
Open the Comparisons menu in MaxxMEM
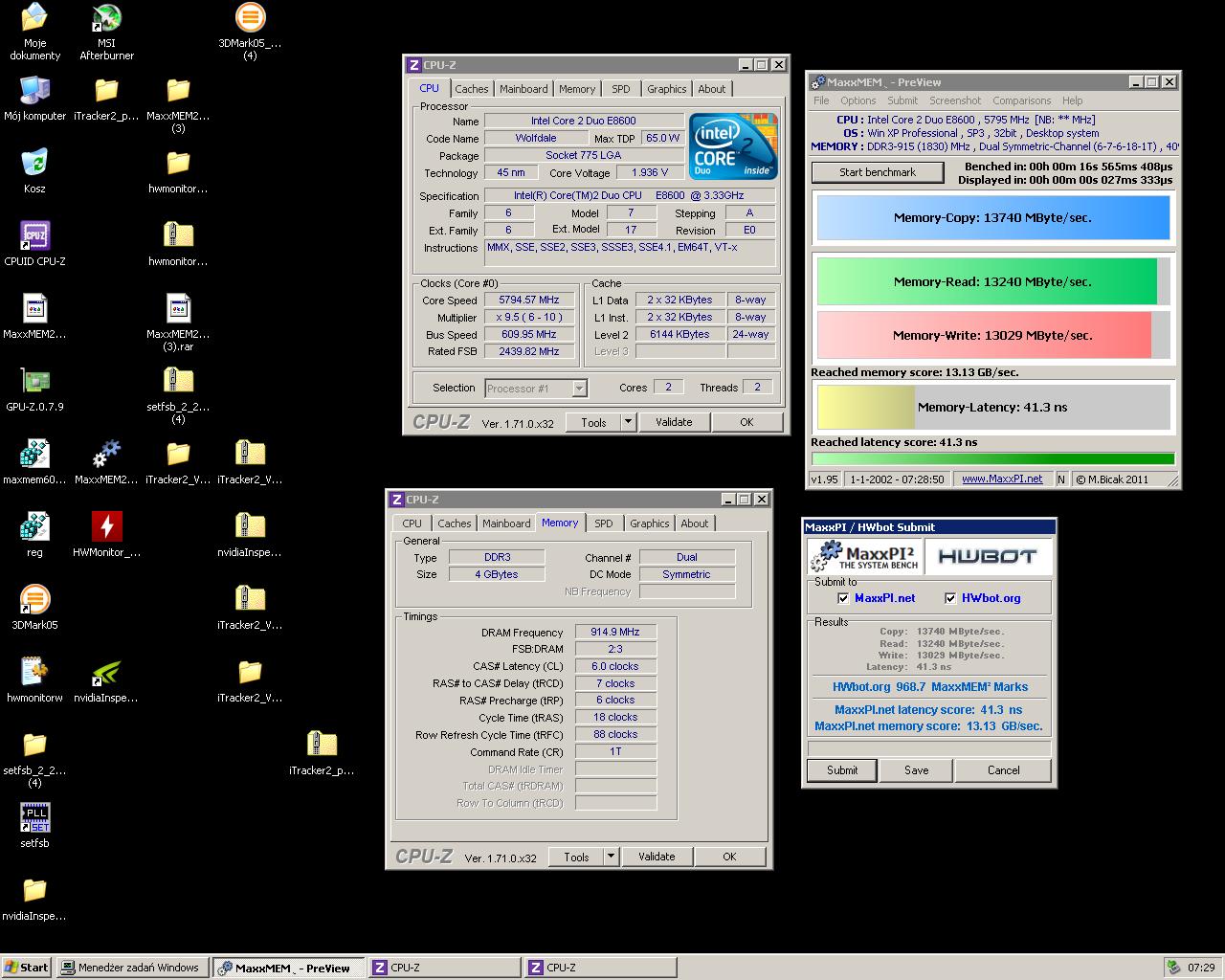[x=1021, y=100]
